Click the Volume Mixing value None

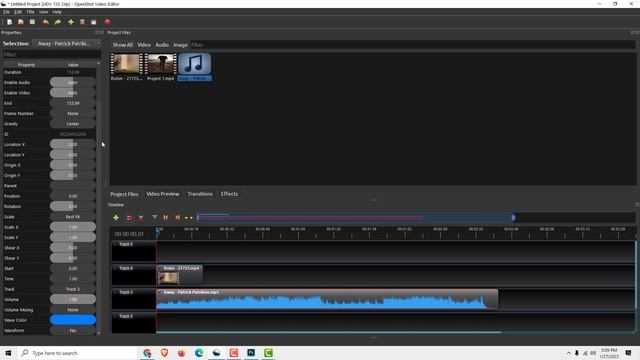tap(73, 310)
